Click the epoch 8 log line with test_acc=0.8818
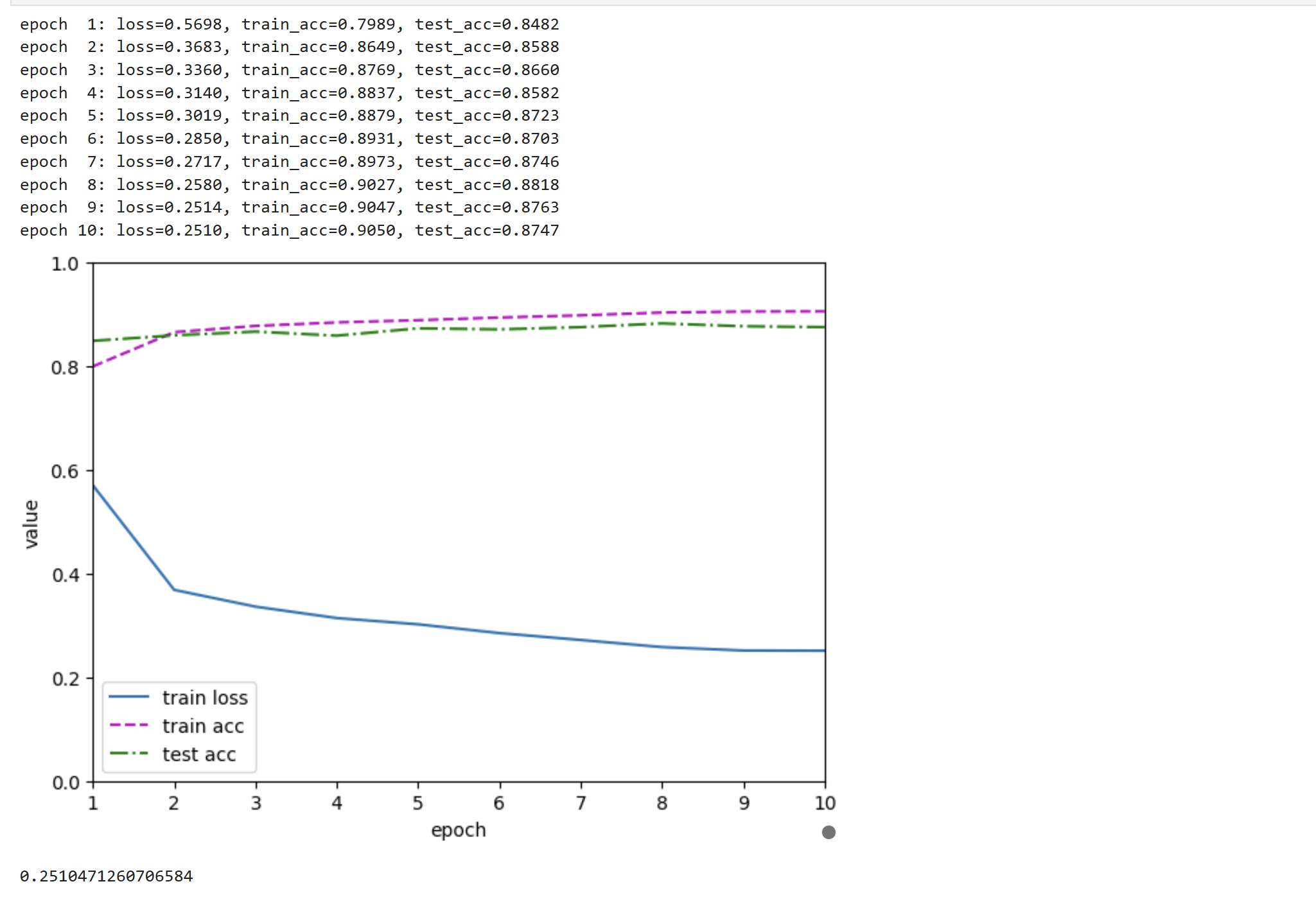 click(289, 185)
